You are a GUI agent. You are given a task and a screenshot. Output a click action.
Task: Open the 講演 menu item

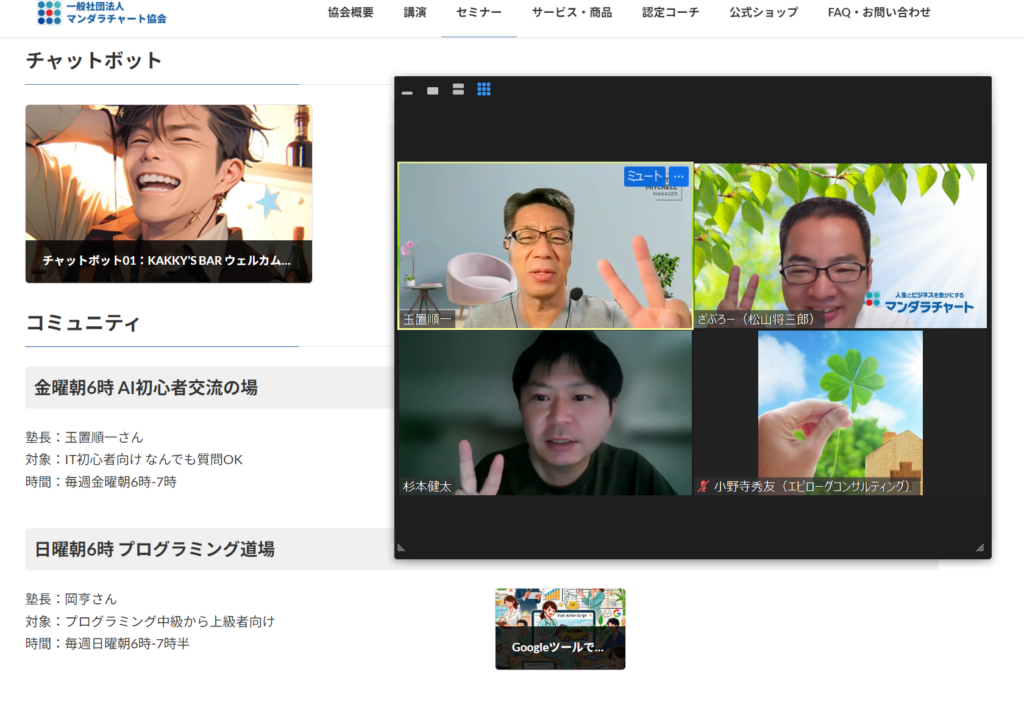click(415, 13)
